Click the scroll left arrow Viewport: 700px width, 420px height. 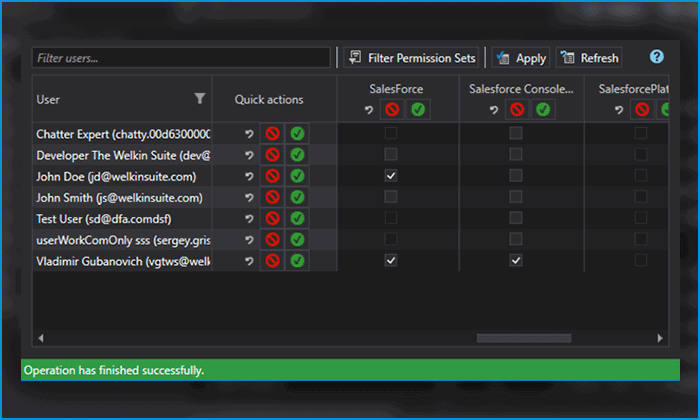[x=41, y=338]
